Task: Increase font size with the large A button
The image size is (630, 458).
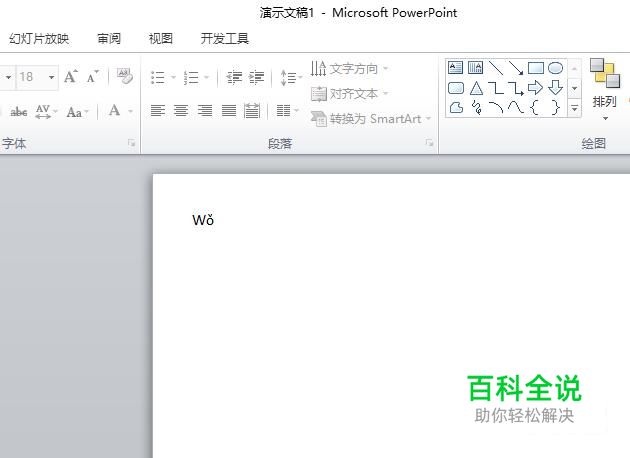Action: 71,76
